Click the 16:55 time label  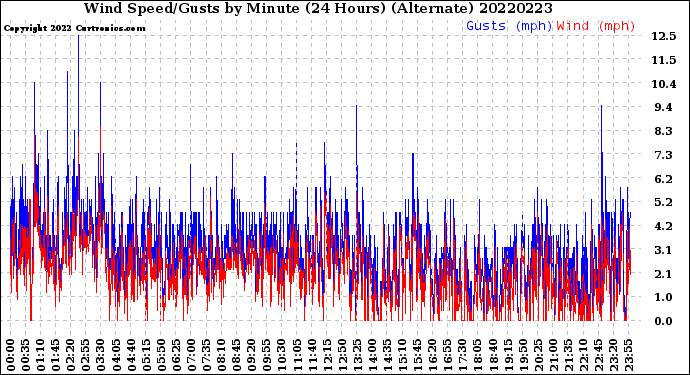(x=448, y=355)
